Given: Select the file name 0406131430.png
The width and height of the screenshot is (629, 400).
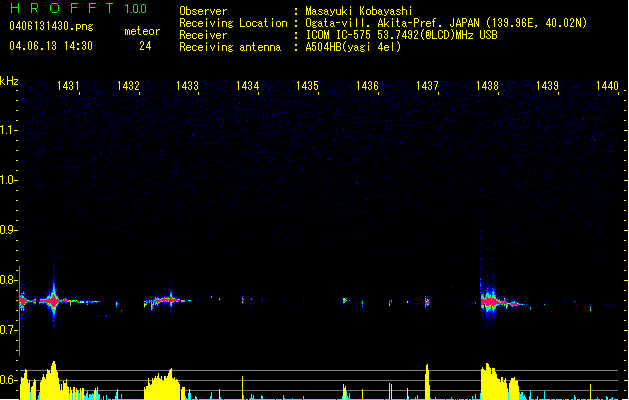Looking at the screenshot, I should 51,26.
